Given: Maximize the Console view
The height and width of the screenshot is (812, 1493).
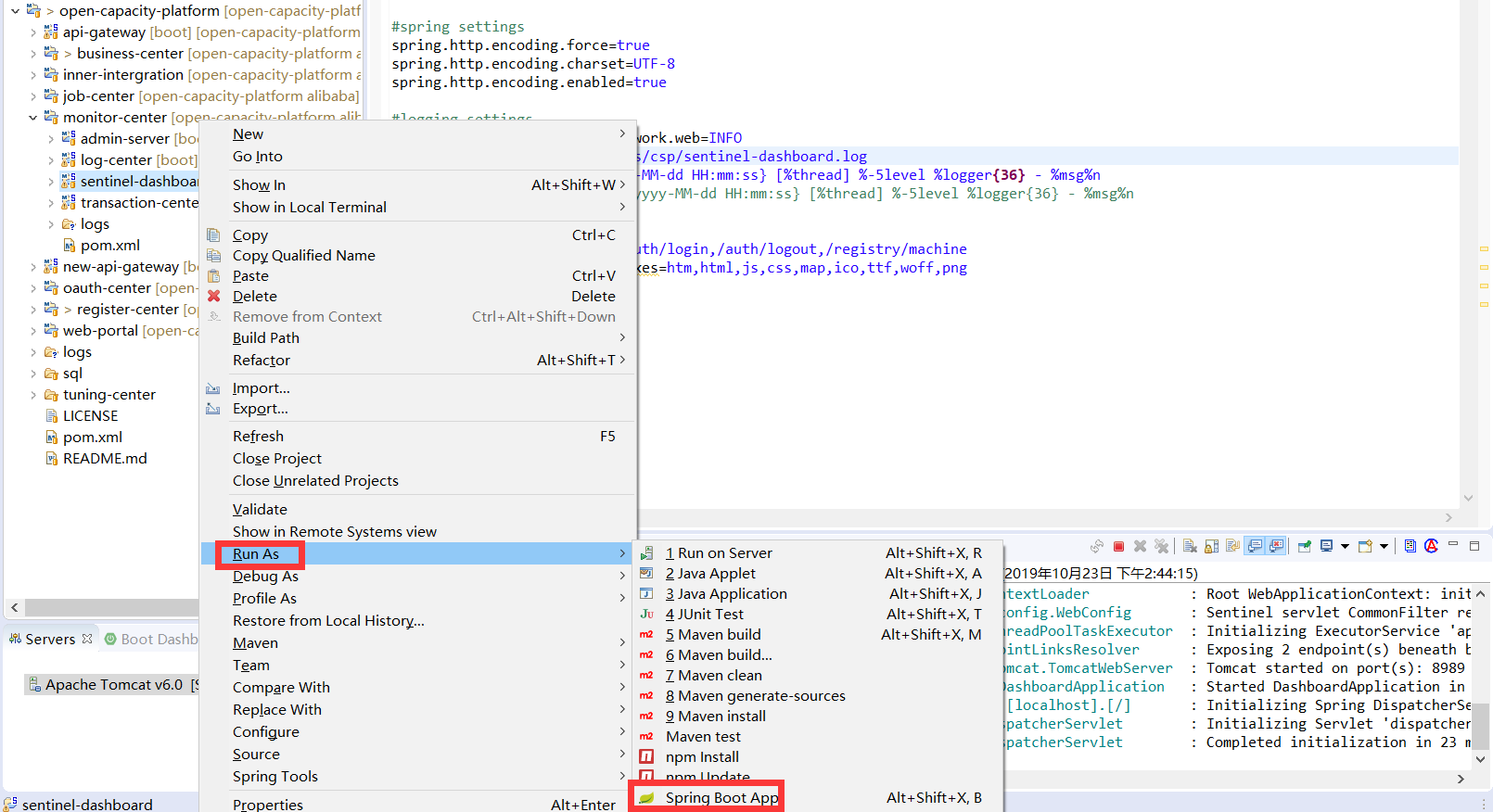Looking at the screenshot, I should pos(1474,546).
